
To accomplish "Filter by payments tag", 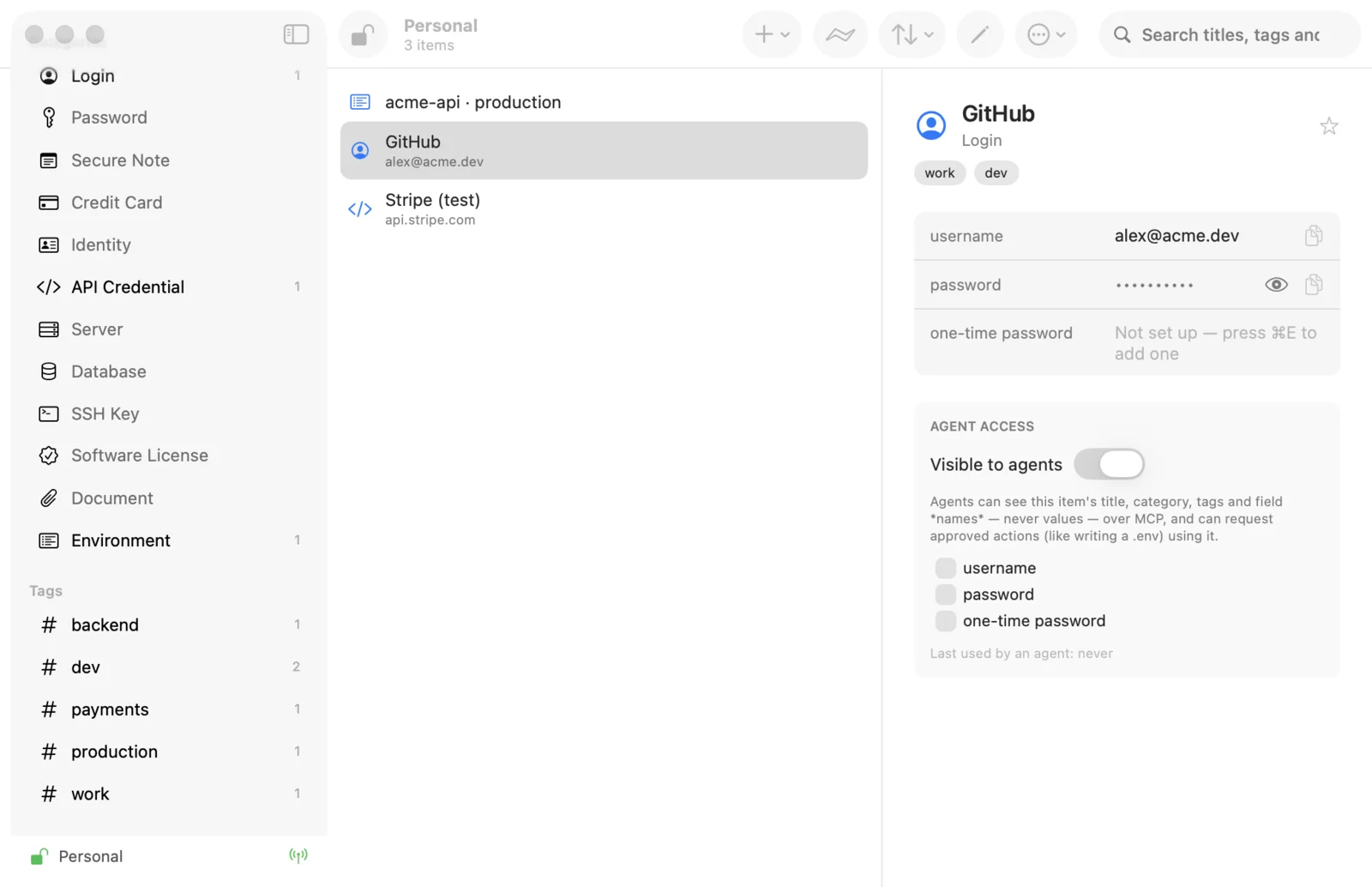I will 169,709.
